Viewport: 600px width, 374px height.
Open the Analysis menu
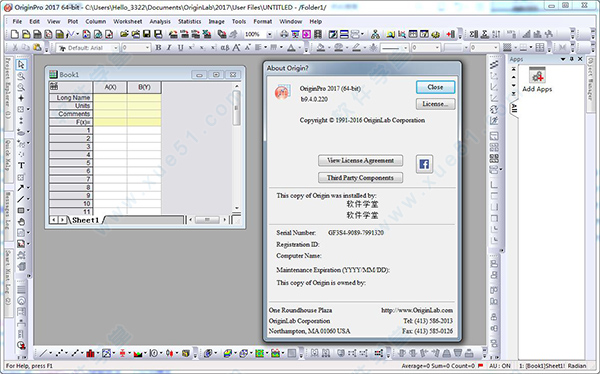[160, 21]
